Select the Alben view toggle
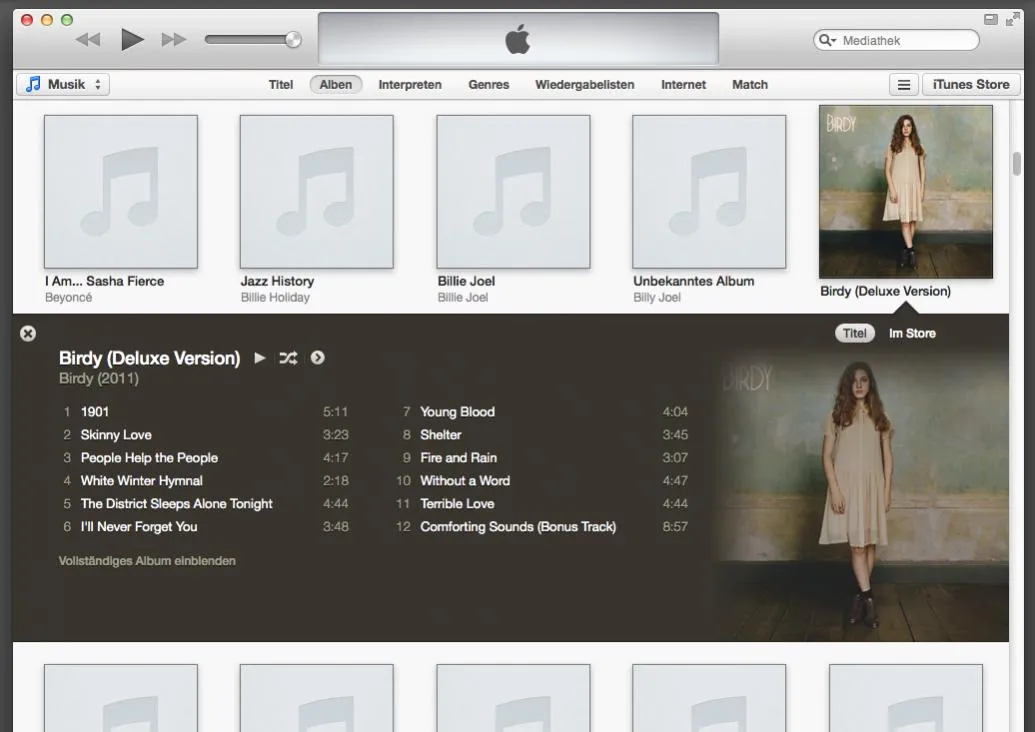Viewport: 1035px width, 732px height. coord(336,84)
